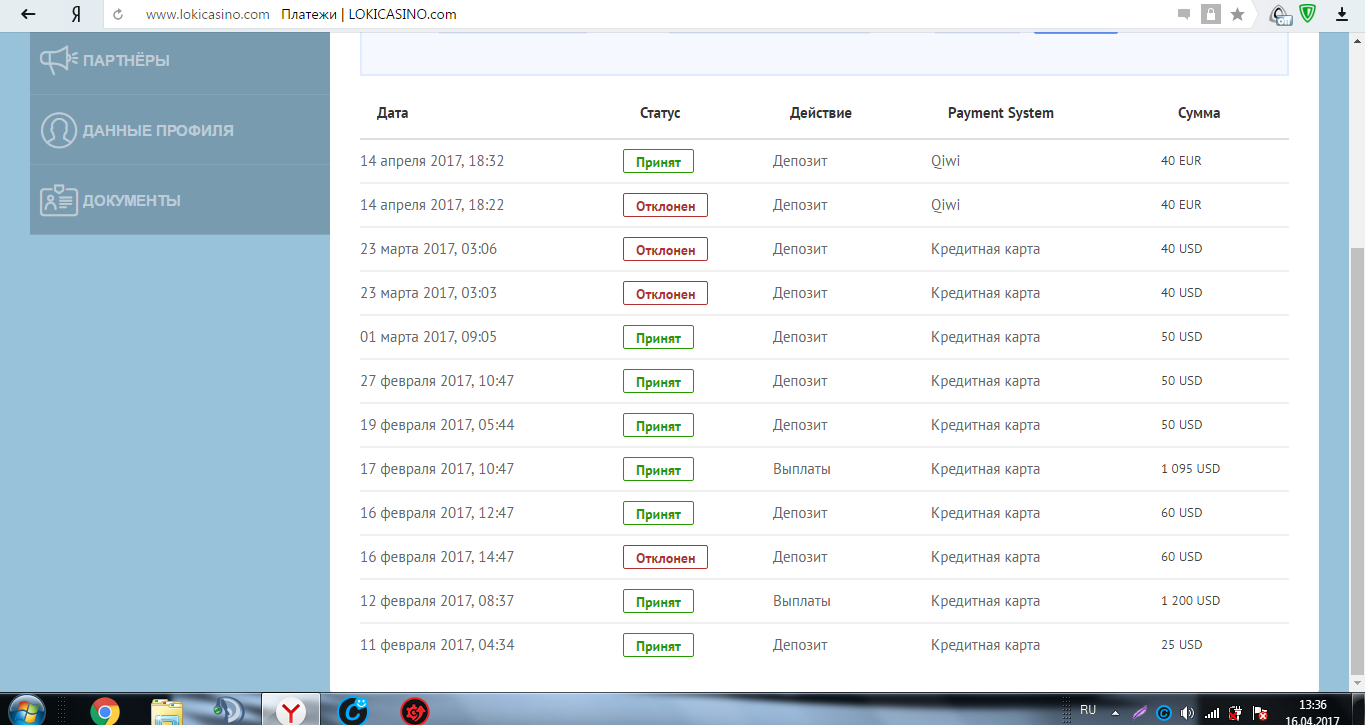Screen dimensions: 1365x725
Task: Click the Сумма column header
Action: [1199, 113]
